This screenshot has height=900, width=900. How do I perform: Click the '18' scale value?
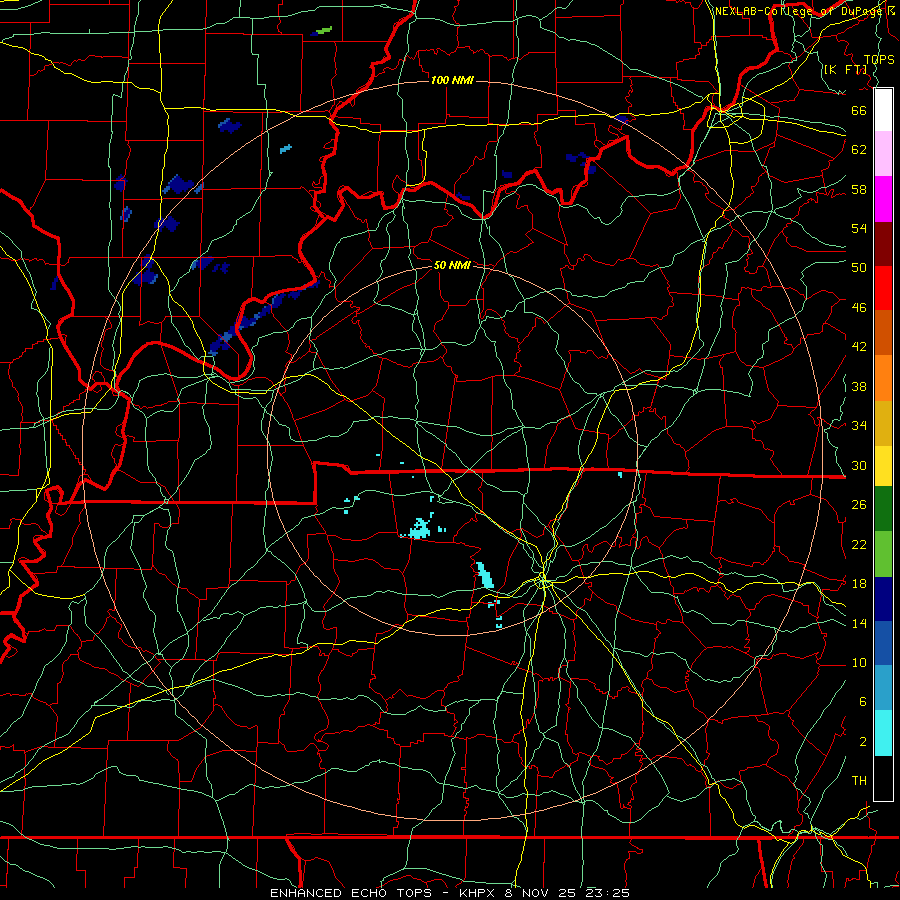pyautogui.click(x=859, y=584)
